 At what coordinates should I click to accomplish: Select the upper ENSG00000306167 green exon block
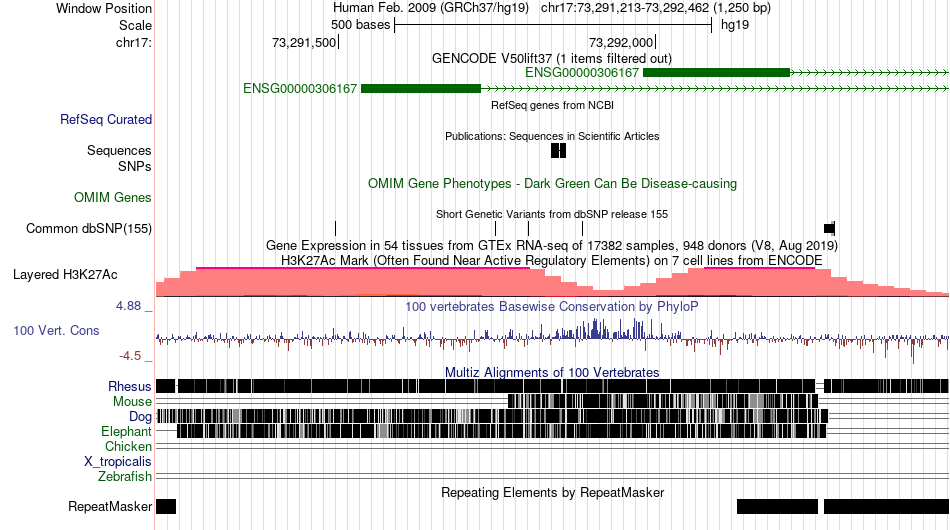point(716,73)
